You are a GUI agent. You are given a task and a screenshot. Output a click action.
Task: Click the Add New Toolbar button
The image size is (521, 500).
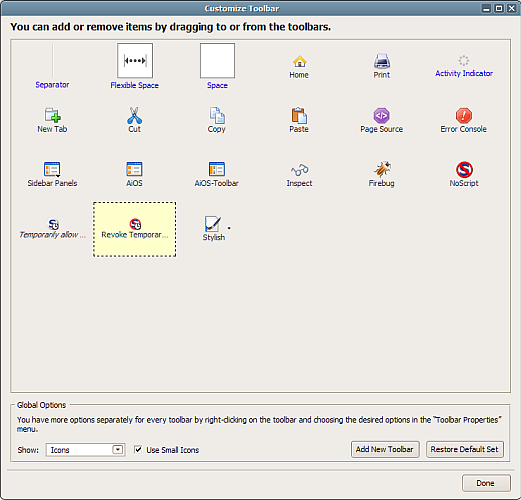click(385, 449)
